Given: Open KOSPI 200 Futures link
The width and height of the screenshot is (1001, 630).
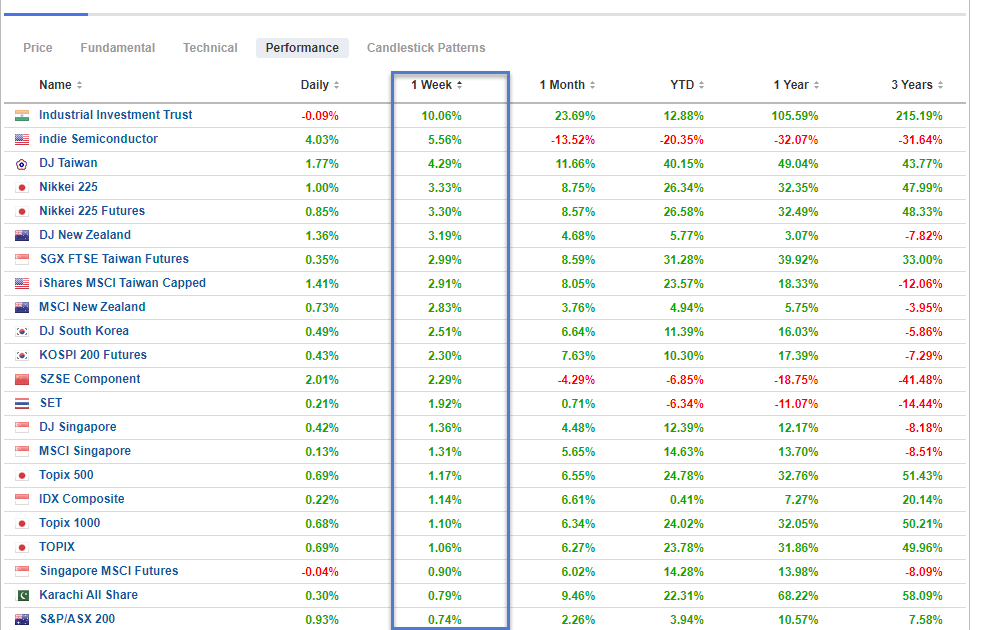Looking at the screenshot, I should pyautogui.click(x=93, y=355).
